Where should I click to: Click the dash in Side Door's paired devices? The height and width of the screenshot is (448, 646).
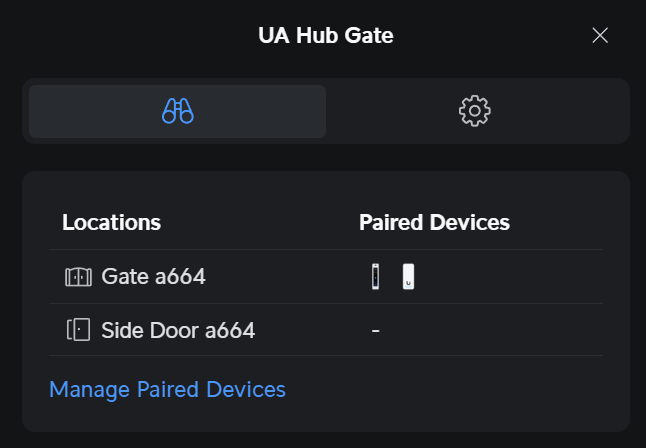[x=375, y=330]
